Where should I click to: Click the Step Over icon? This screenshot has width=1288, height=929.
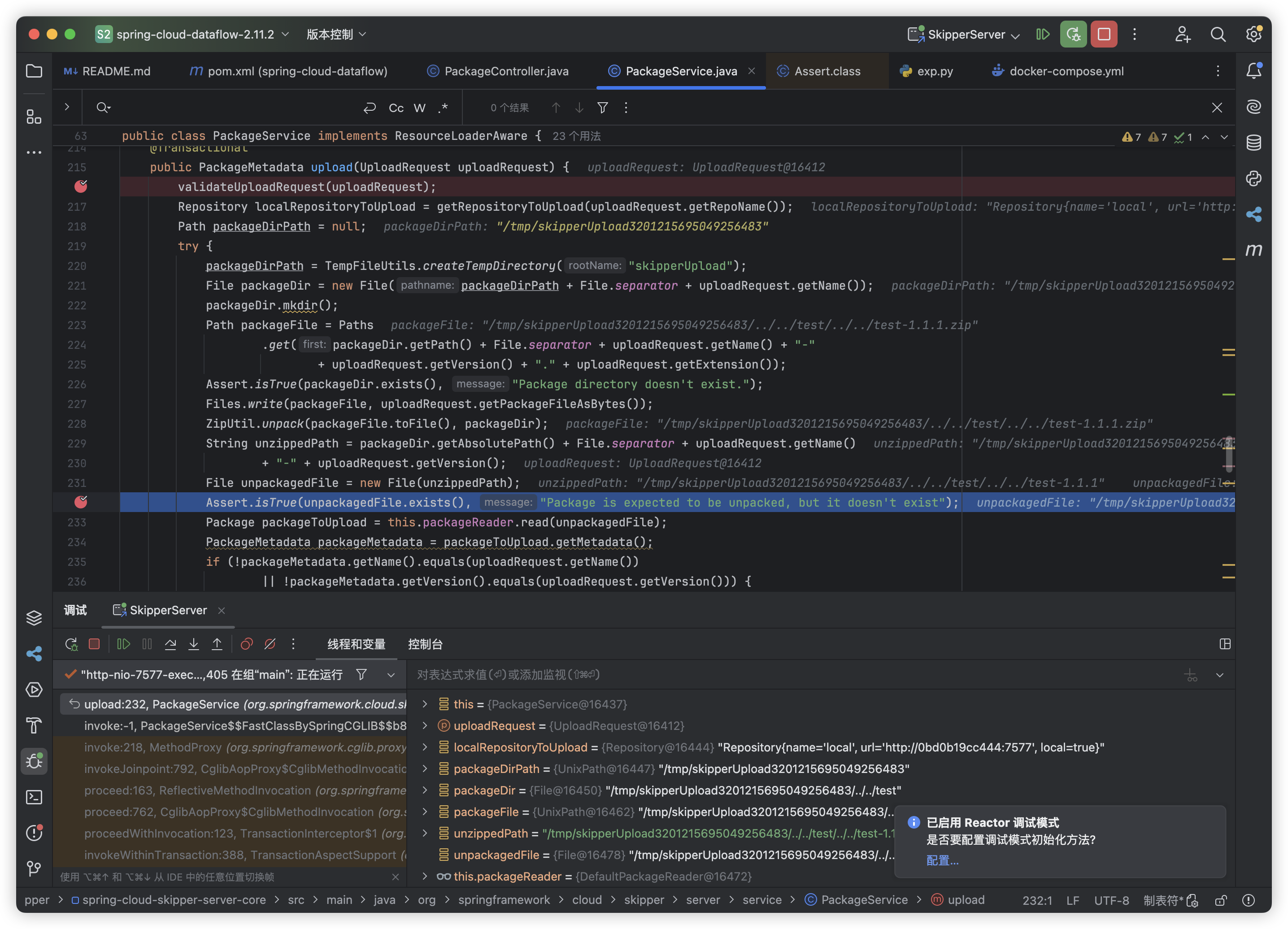coord(170,644)
